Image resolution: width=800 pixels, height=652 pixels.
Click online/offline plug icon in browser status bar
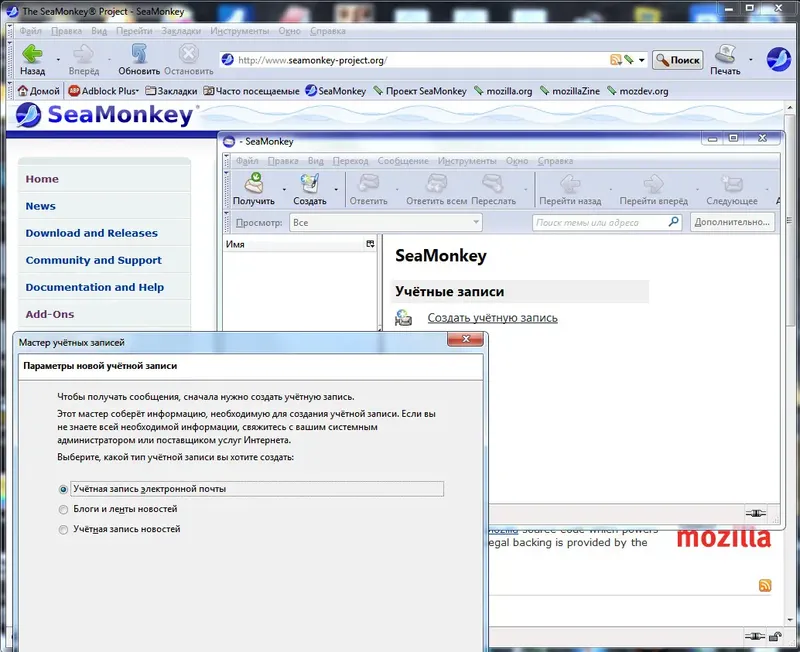755,636
